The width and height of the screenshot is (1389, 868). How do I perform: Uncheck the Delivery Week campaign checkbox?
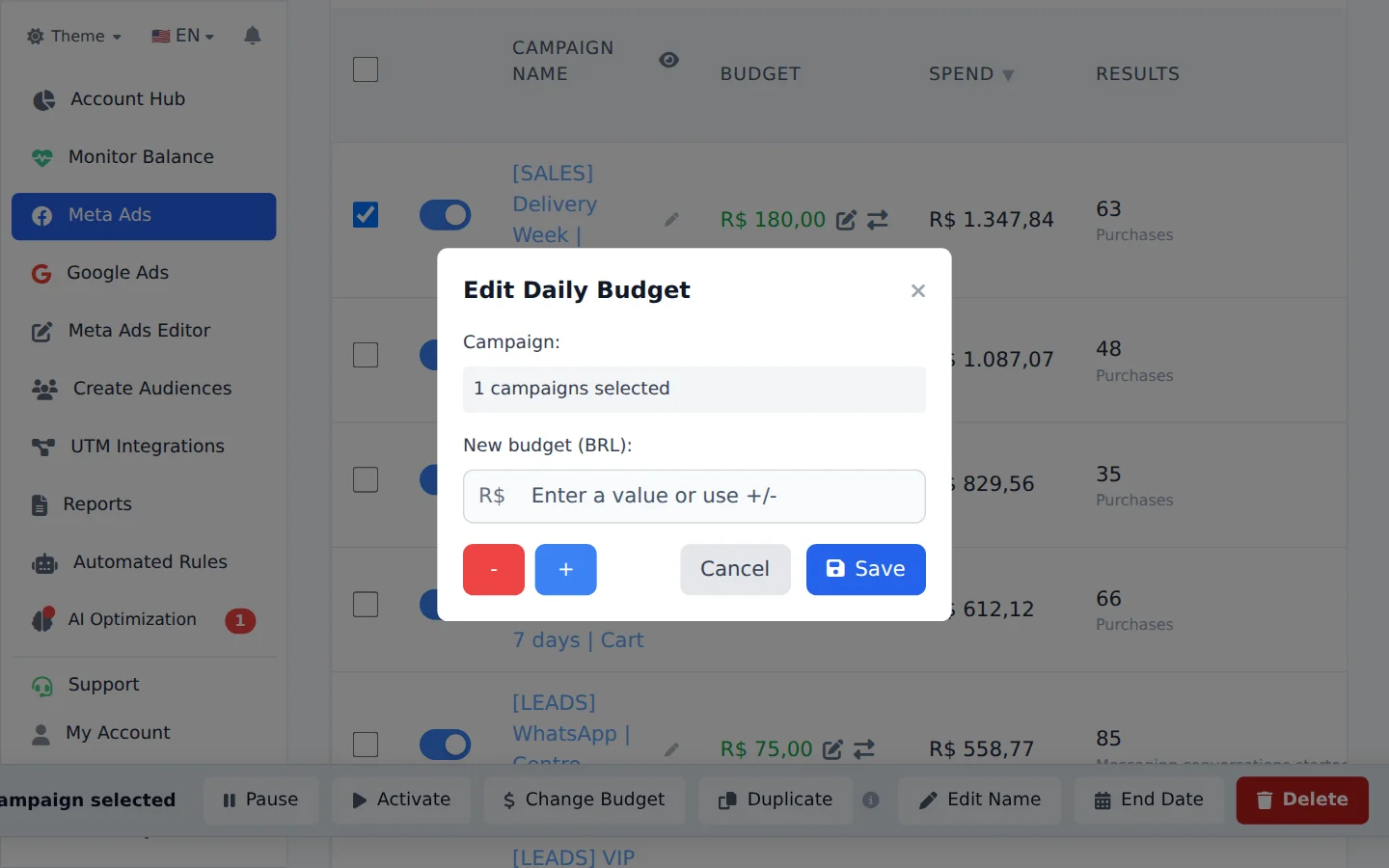(x=366, y=214)
